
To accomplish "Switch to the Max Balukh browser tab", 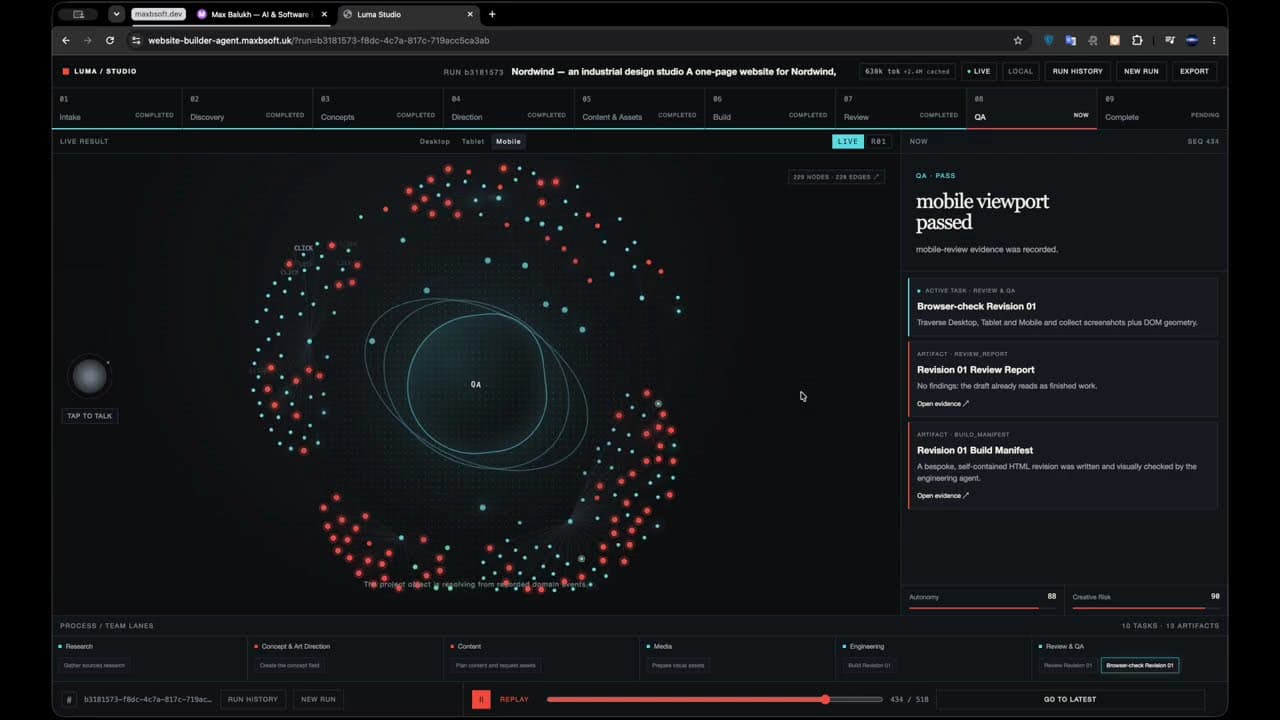I will coord(262,14).
